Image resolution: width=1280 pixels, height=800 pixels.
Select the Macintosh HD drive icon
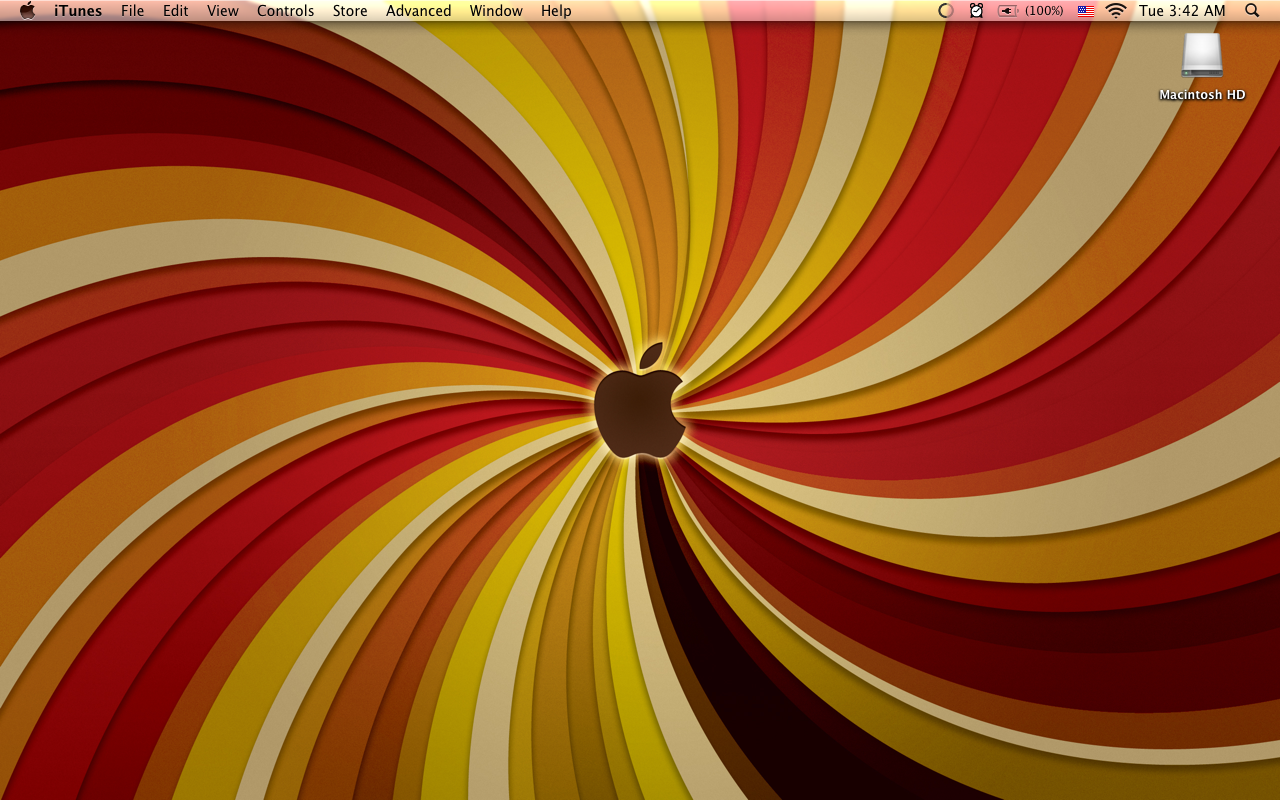[x=1202, y=56]
